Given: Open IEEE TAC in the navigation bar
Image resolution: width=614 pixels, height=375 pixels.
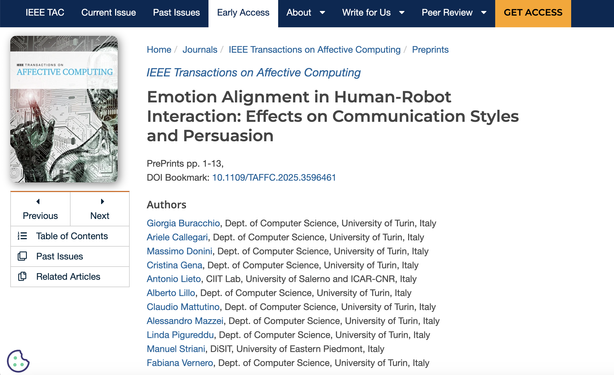Looking at the screenshot, I should point(45,13).
